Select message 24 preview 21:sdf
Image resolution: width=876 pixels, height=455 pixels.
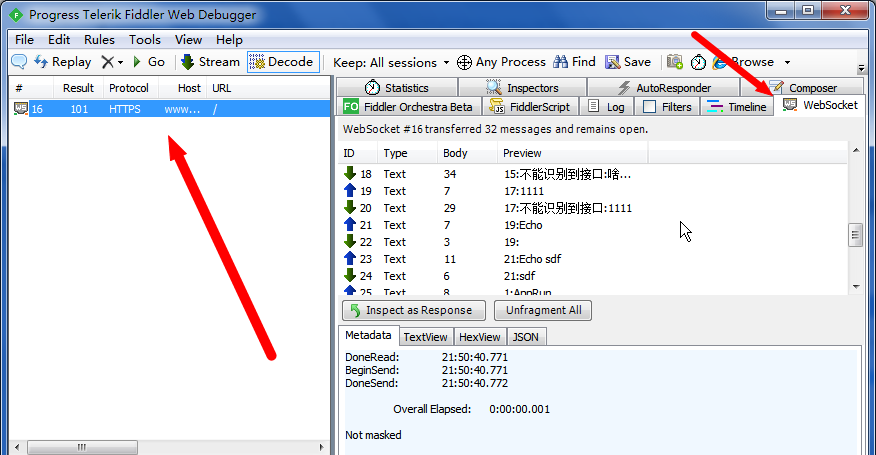(x=592, y=276)
